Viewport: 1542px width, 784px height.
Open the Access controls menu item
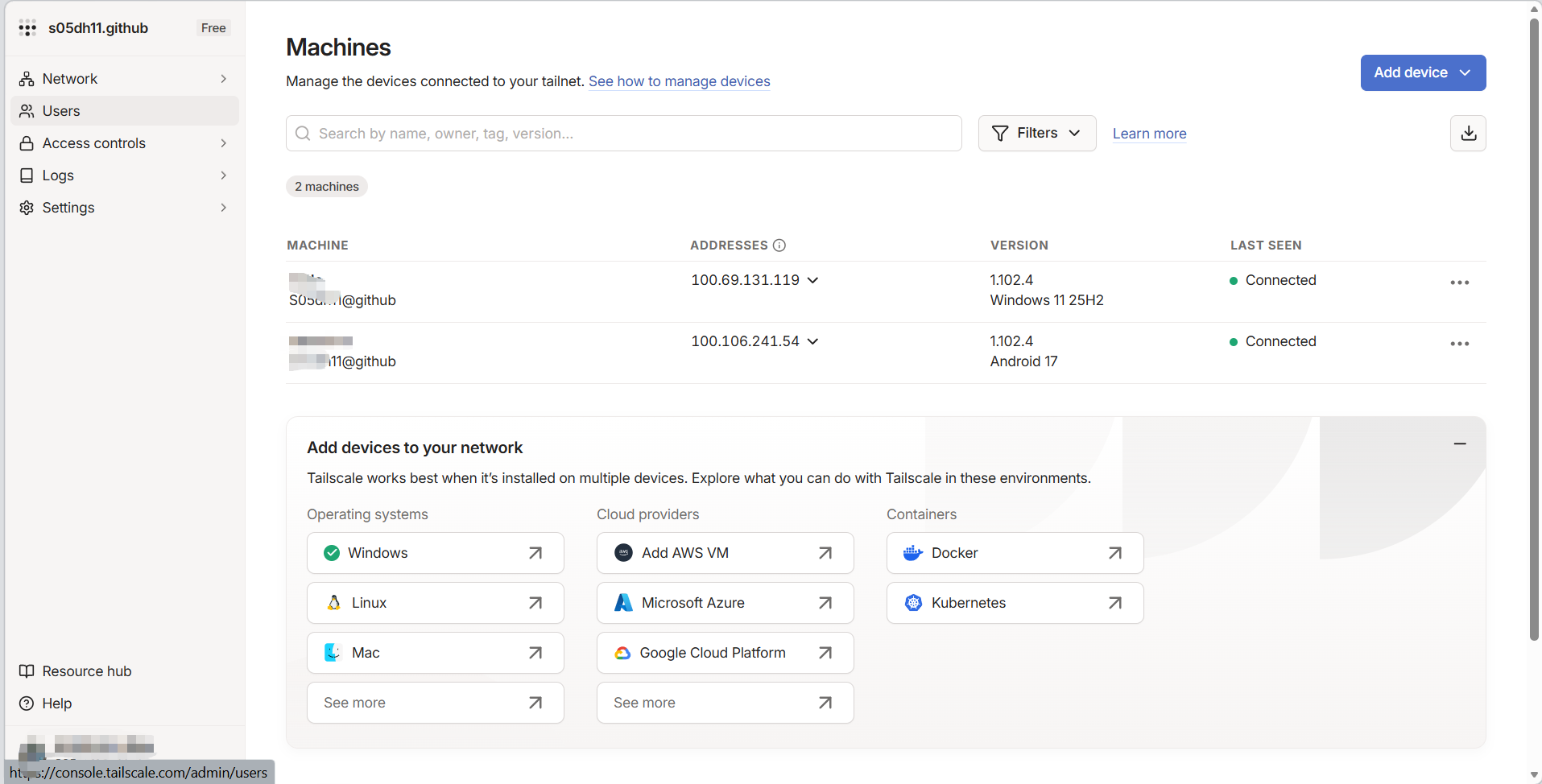pos(125,143)
